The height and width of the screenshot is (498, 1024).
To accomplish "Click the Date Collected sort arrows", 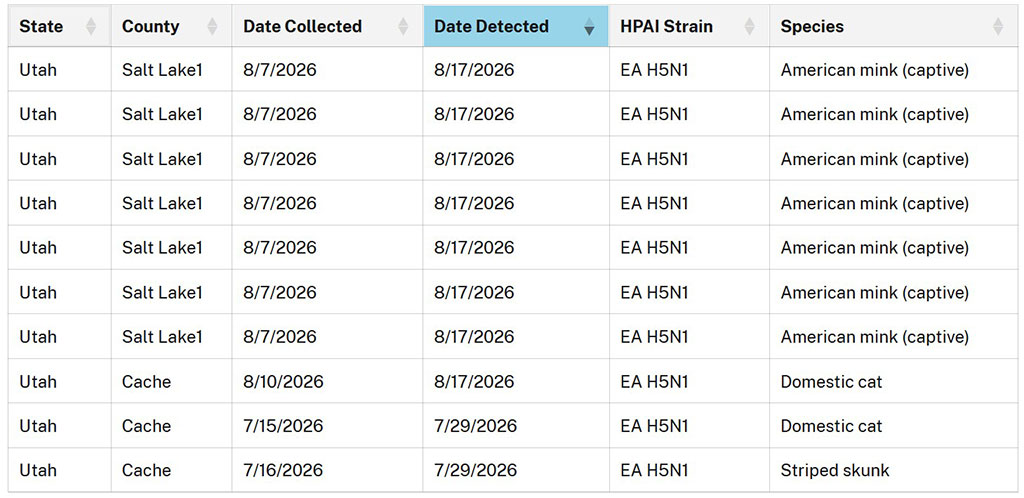I will coord(404,27).
